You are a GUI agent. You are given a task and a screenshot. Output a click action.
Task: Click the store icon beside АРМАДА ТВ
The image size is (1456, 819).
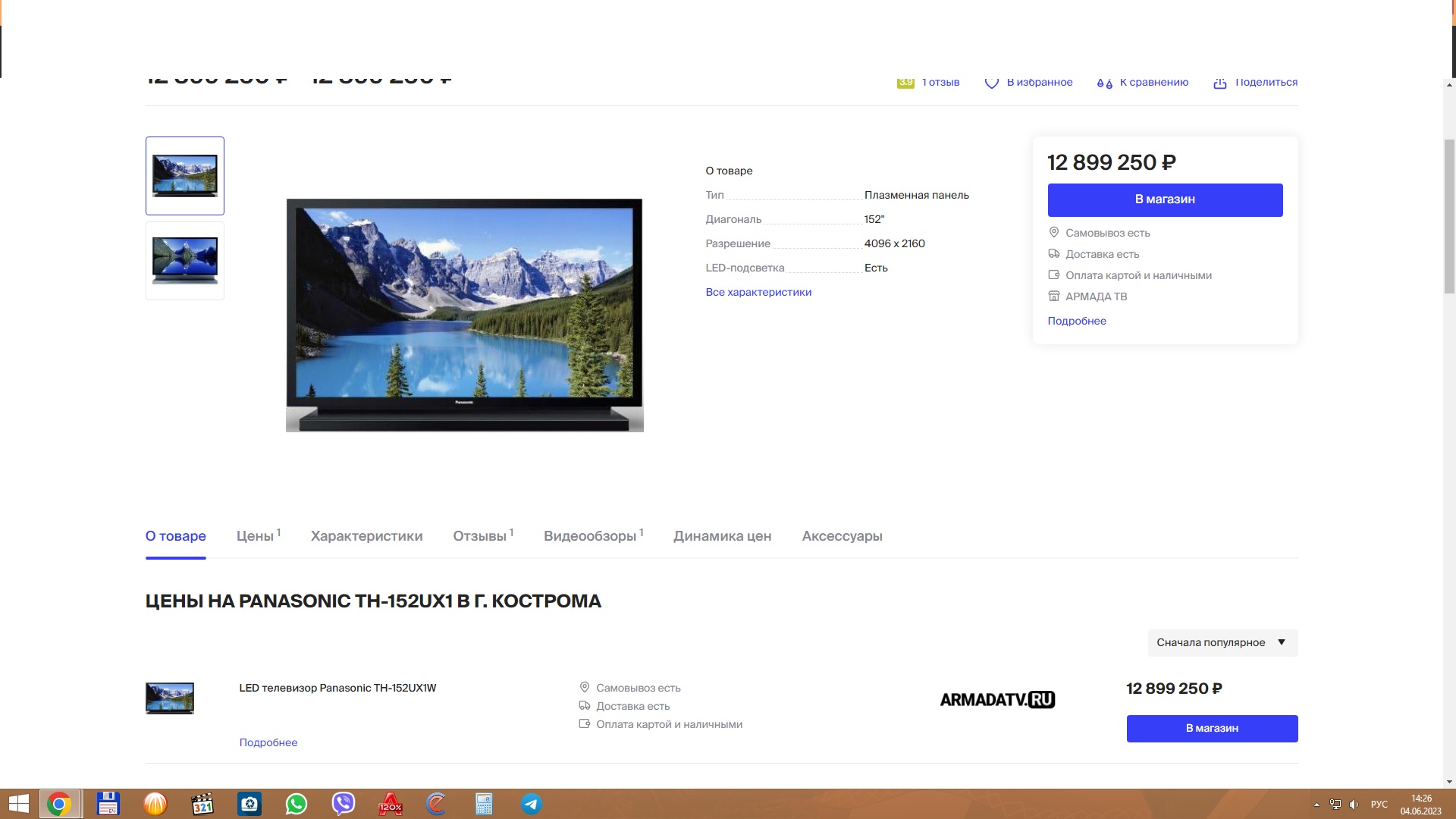click(1053, 296)
